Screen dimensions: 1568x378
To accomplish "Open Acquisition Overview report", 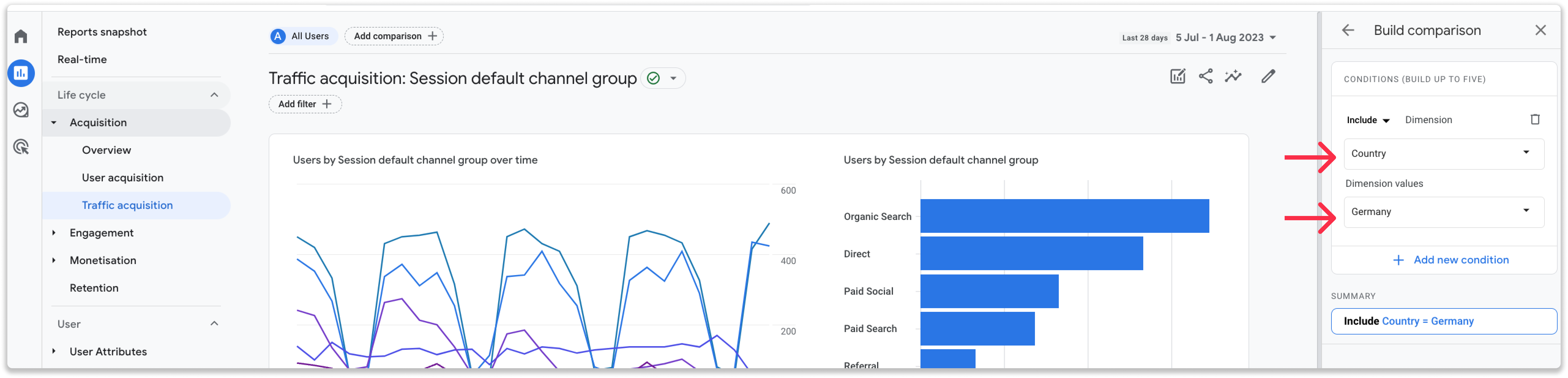I will tap(106, 150).
